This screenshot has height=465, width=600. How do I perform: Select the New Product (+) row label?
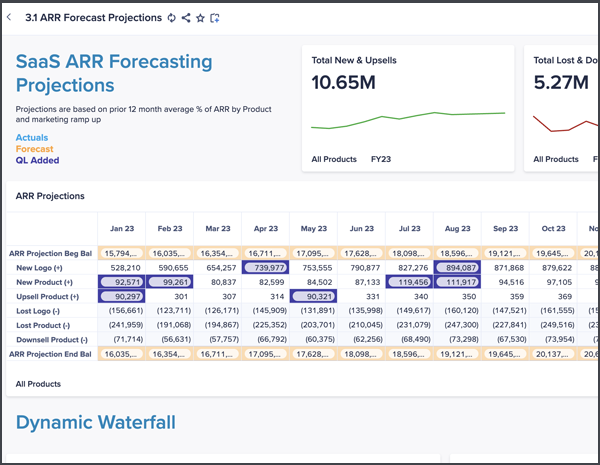pyautogui.click(x=44, y=282)
